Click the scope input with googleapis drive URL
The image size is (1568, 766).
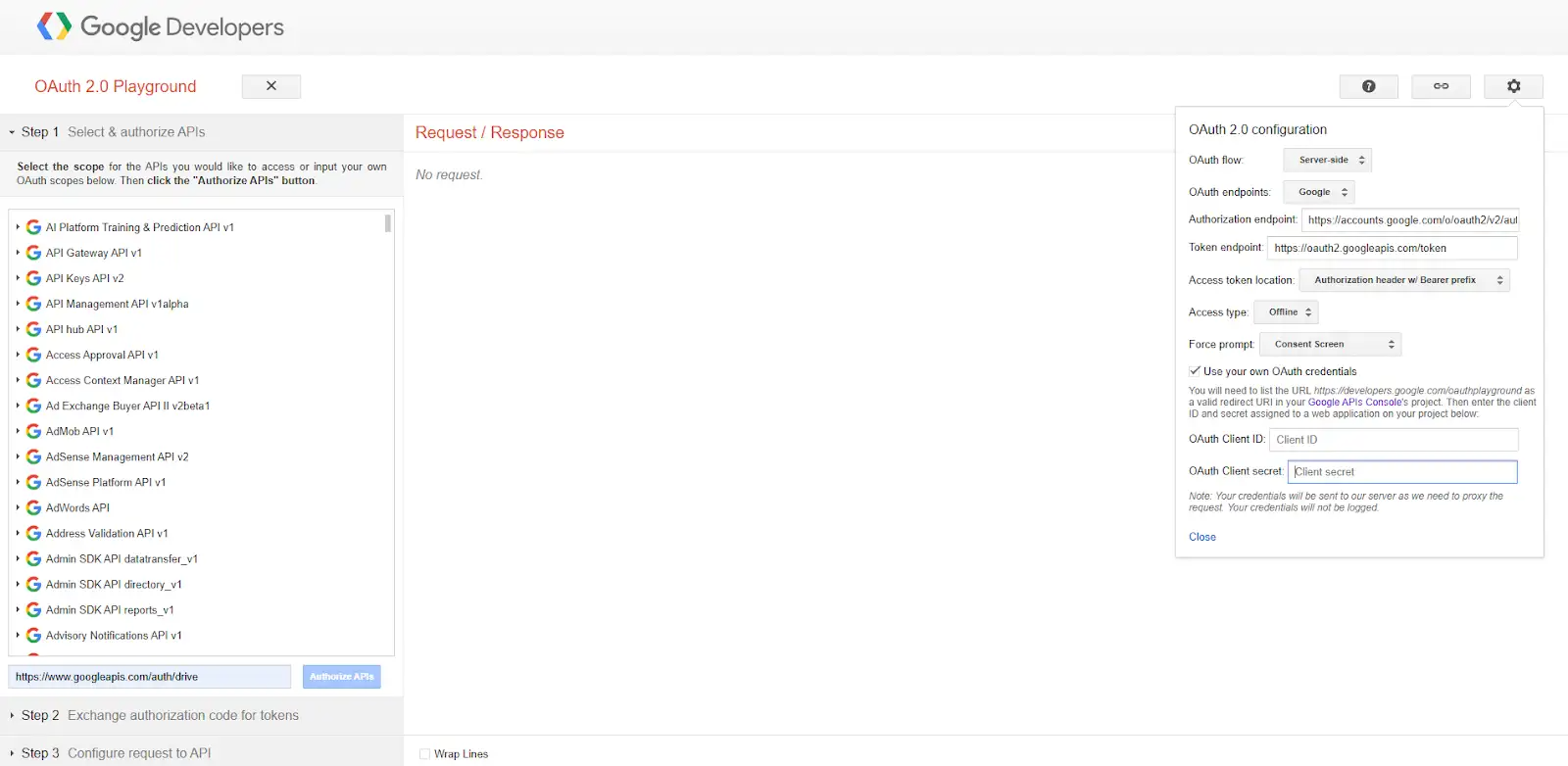pos(150,677)
